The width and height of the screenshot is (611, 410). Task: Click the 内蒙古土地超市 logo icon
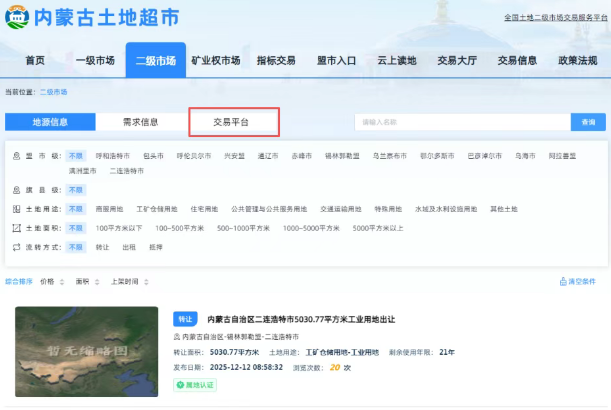coord(18,18)
